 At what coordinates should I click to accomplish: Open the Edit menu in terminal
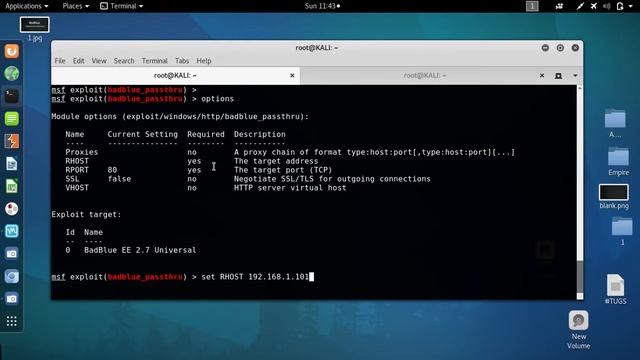(78, 61)
